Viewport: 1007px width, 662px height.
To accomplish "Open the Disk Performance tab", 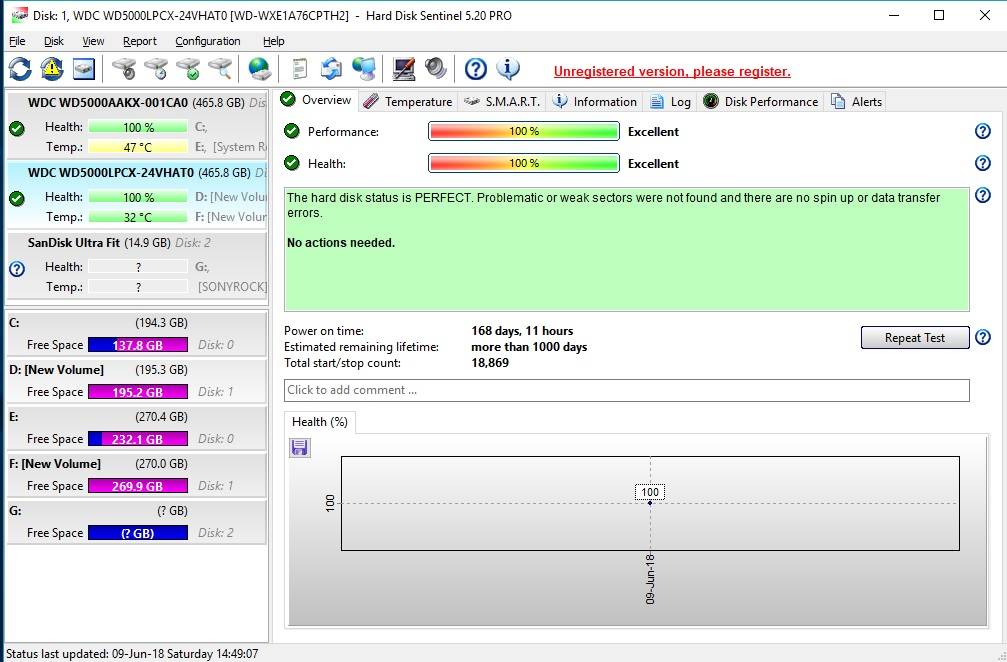I will click(761, 101).
